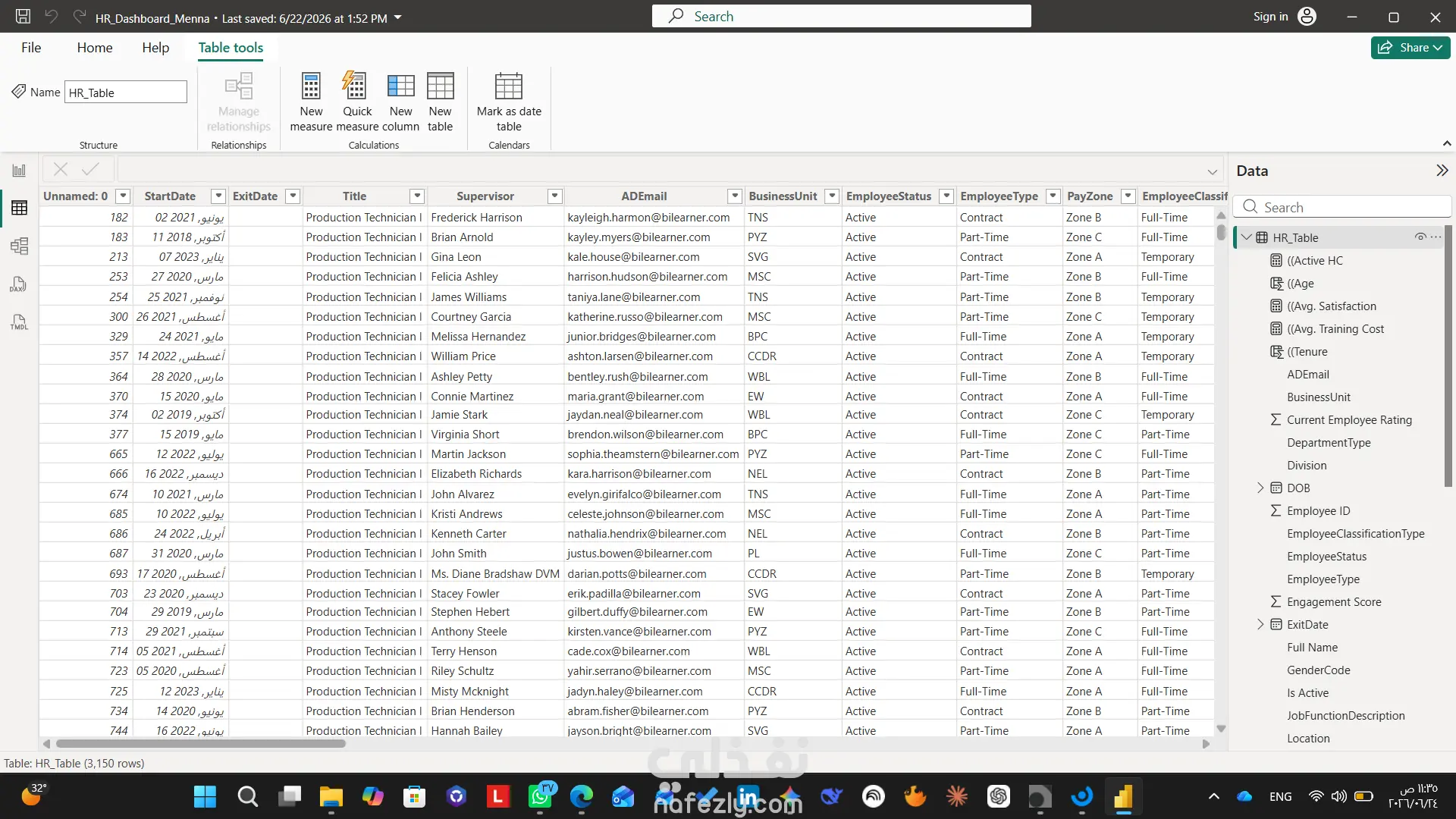
Task: Open filter dropdown on Title column
Action: click(x=417, y=196)
